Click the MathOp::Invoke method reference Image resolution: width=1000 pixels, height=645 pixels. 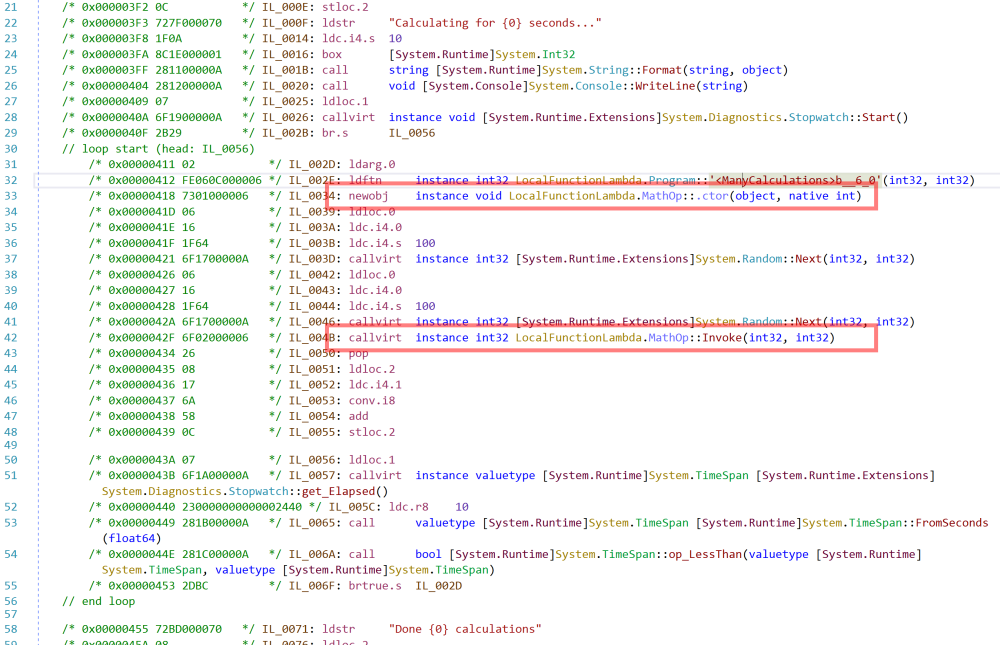coord(695,337)
